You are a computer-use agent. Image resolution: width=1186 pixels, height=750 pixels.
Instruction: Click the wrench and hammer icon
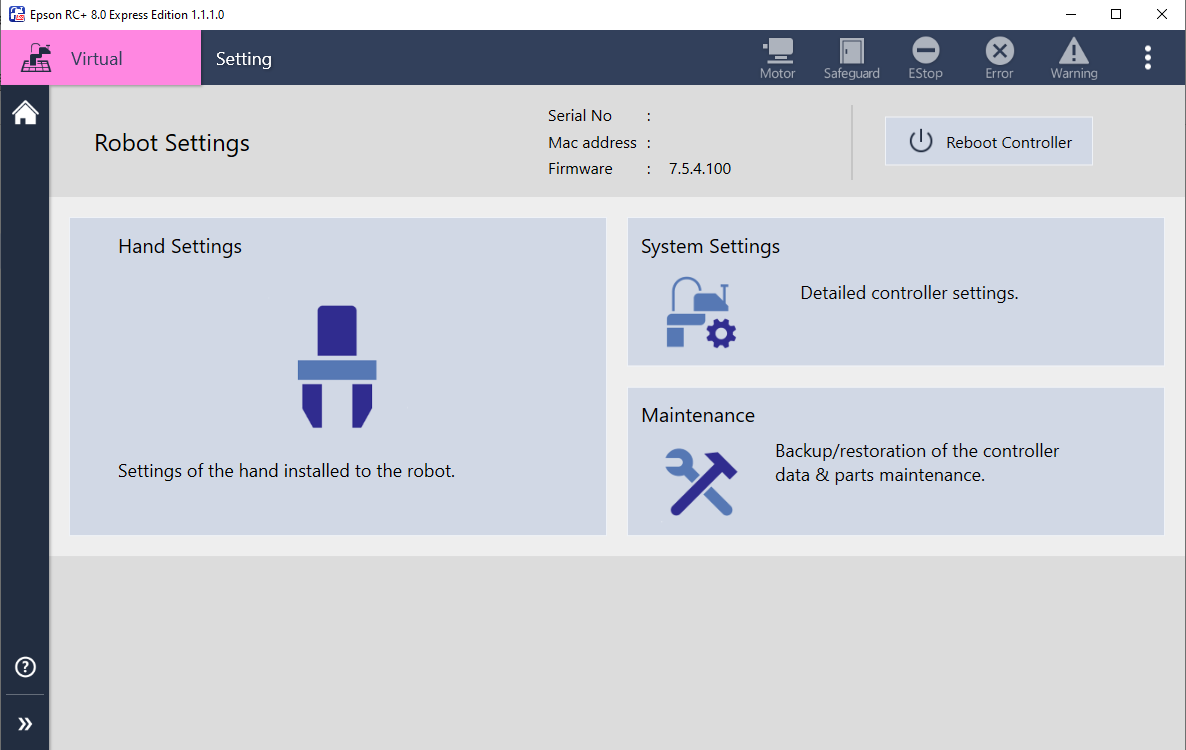coord(701,482)
